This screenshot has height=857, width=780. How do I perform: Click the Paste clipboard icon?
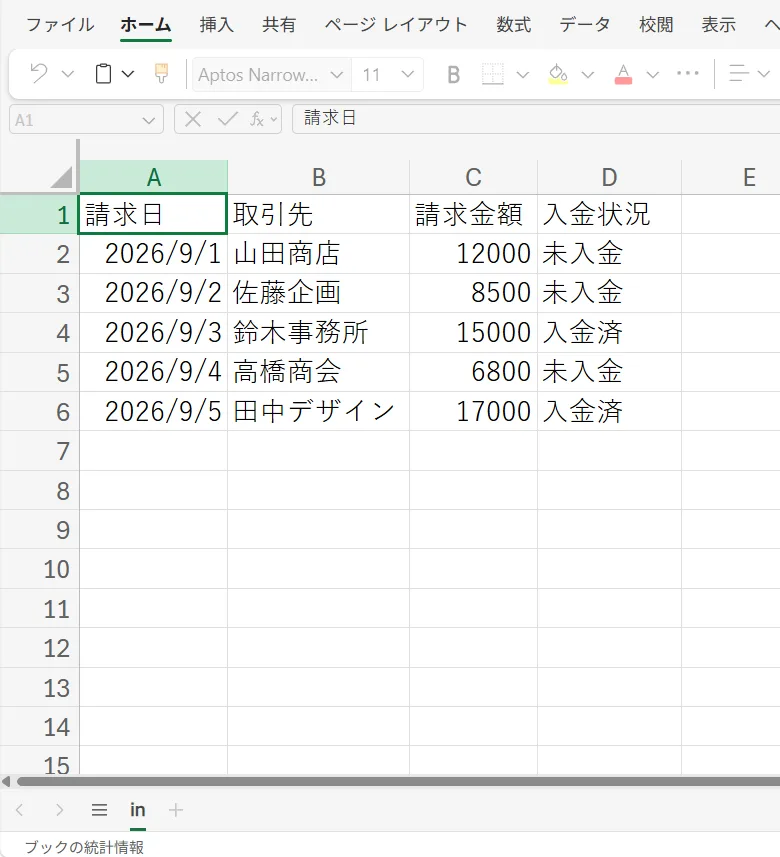pos(103,73)
